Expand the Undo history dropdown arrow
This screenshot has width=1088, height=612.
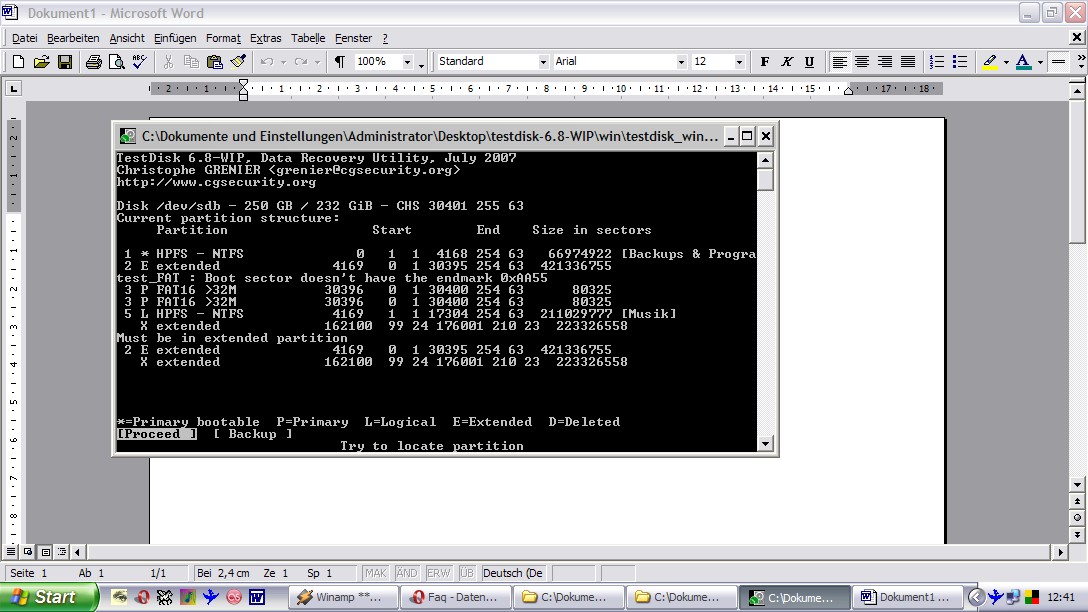tap(283, 62)
